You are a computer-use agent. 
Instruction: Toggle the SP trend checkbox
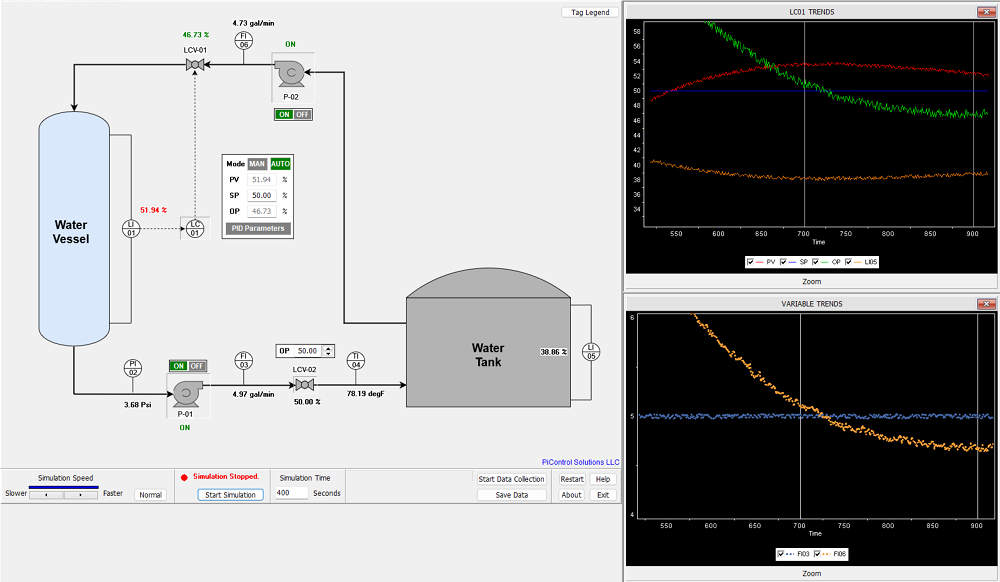[783, 262]
